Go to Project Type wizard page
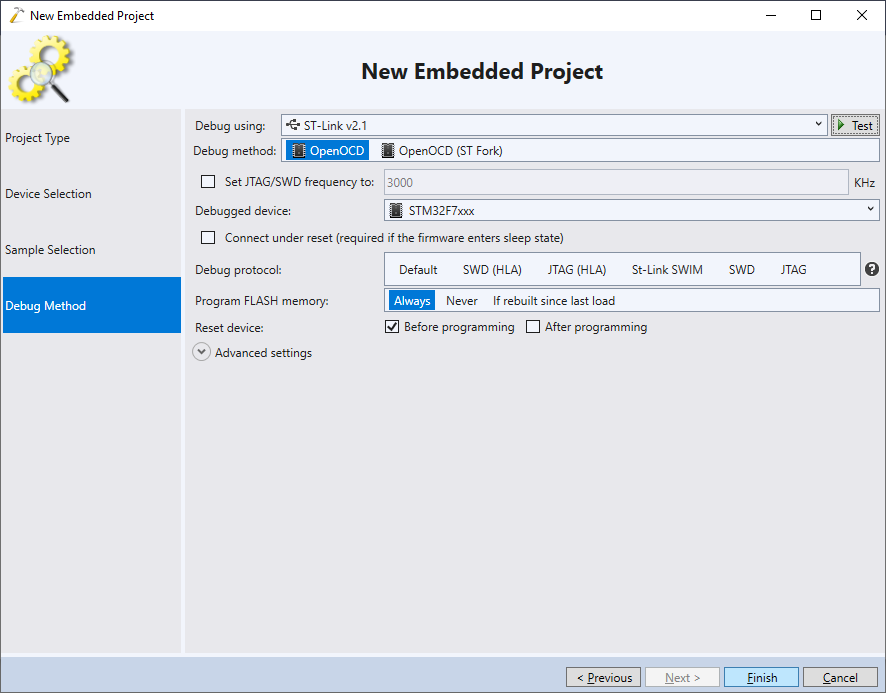Screen dimensions: 886x693 click(x=92, y=137)
